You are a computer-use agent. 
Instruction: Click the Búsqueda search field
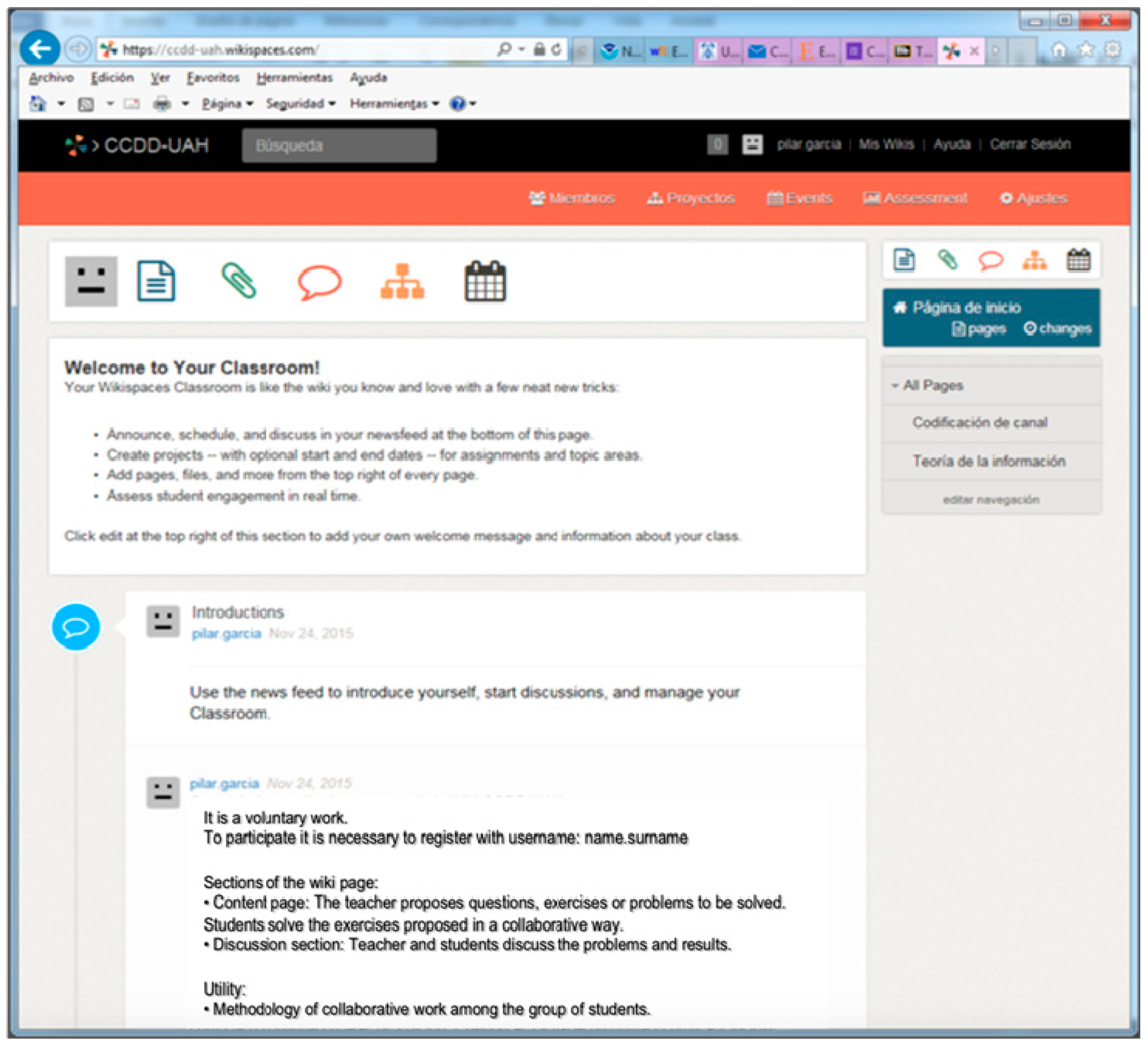coord(339,146)
